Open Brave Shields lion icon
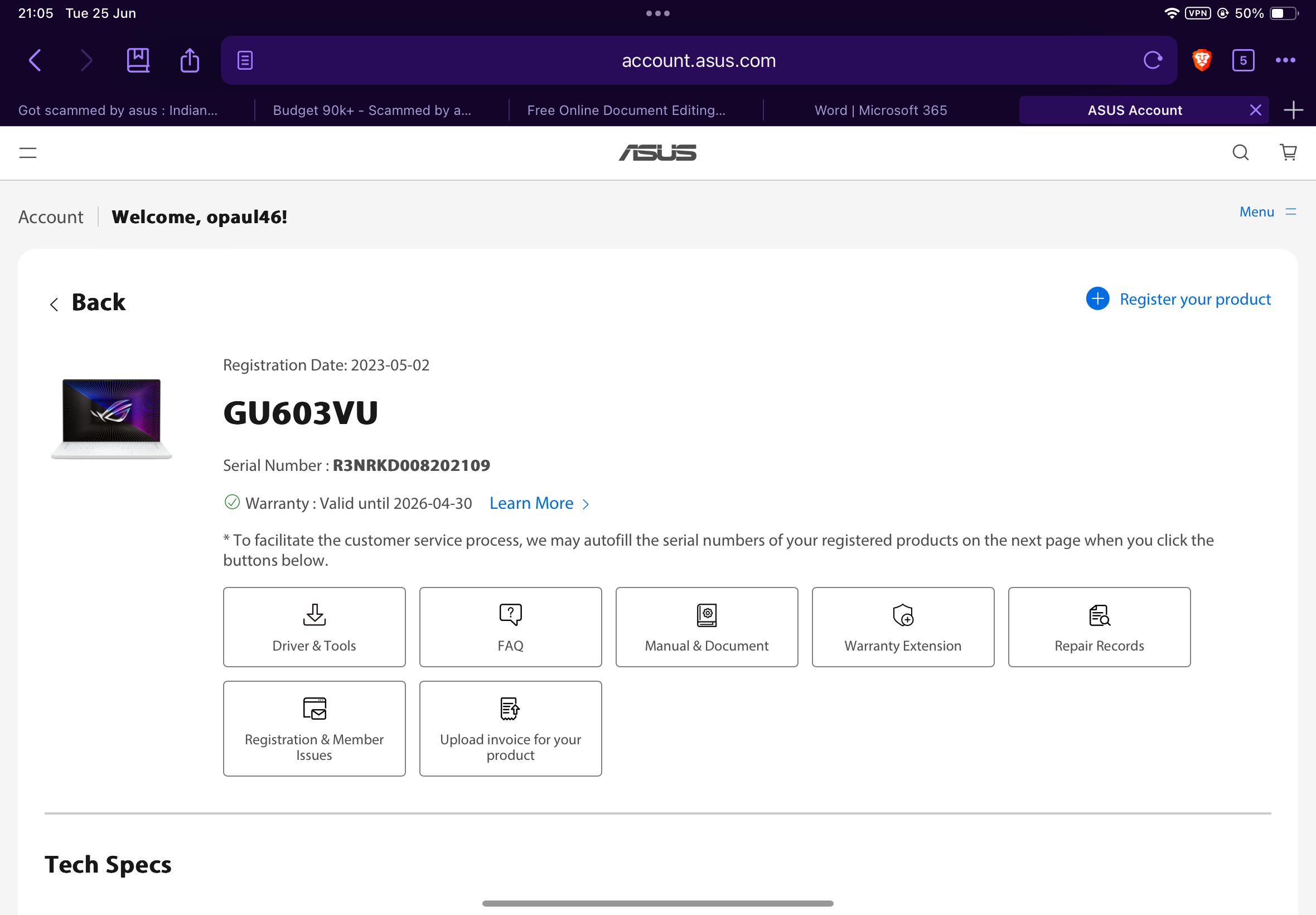Image resolution: width=1316 pixels, height=915 pixels. tap(1202, 60)
